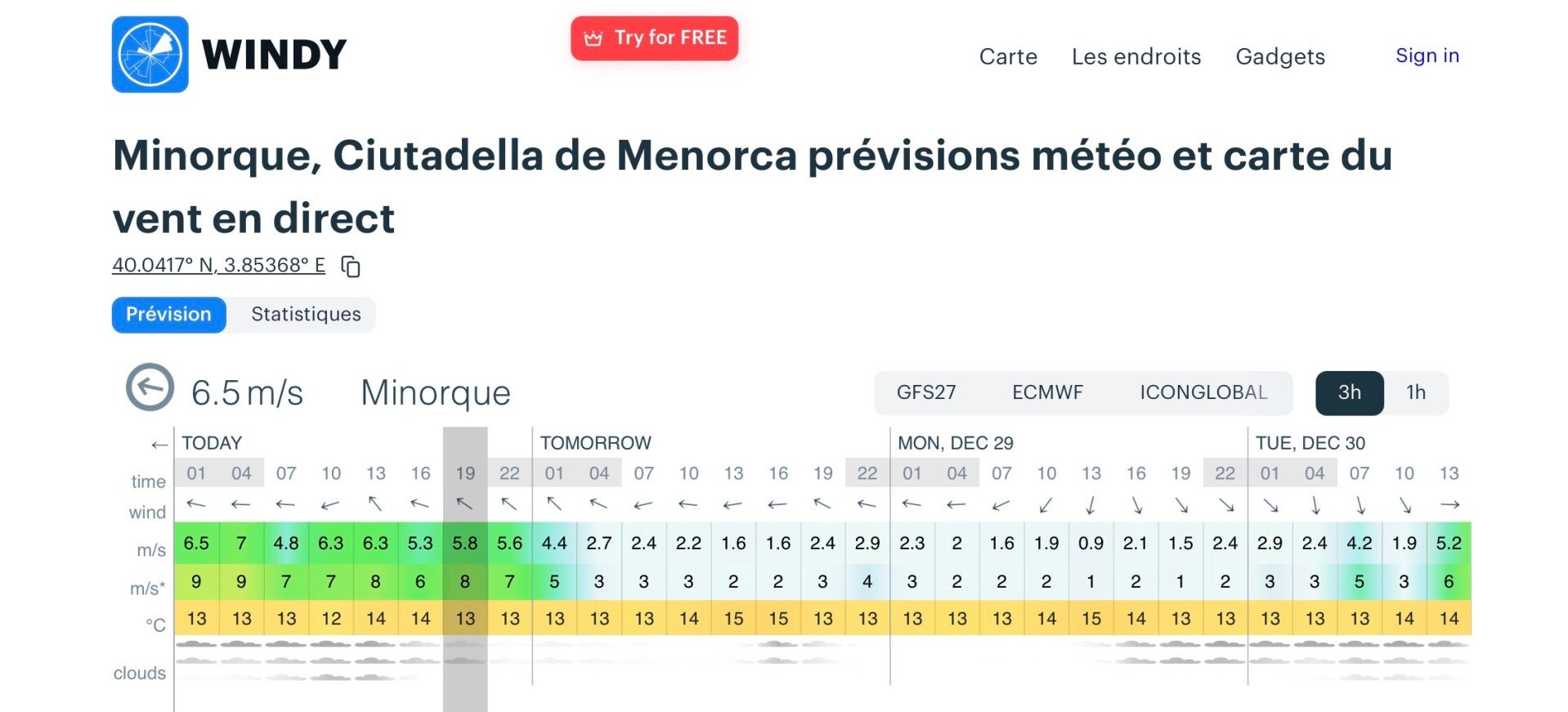Select the ICONGLOBAL forecast model

click(1203, 392)
